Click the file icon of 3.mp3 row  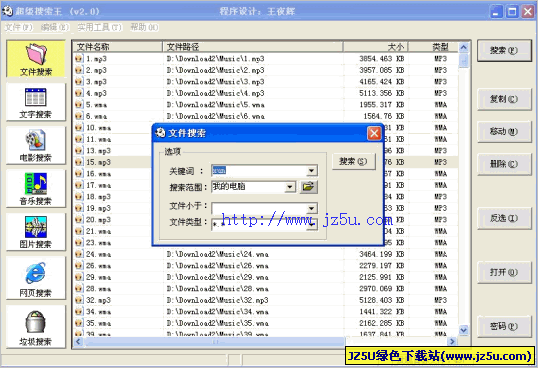pyautogui.click(x=79, y=82)
